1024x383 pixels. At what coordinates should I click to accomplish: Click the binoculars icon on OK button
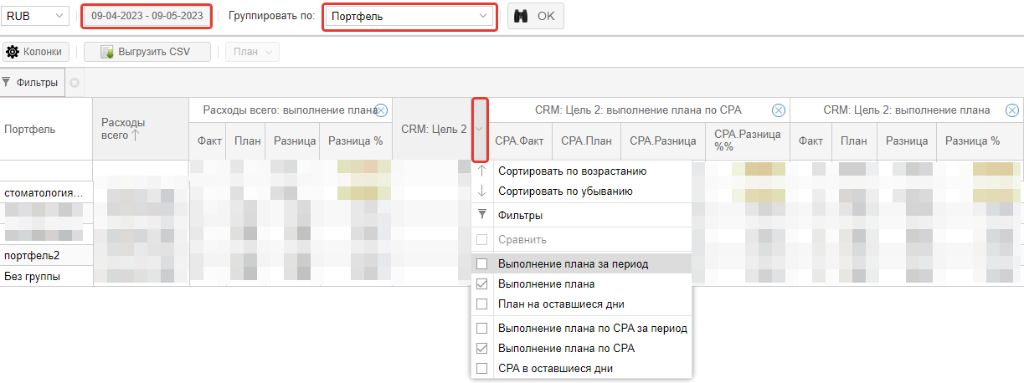click(x=520, y=16)
